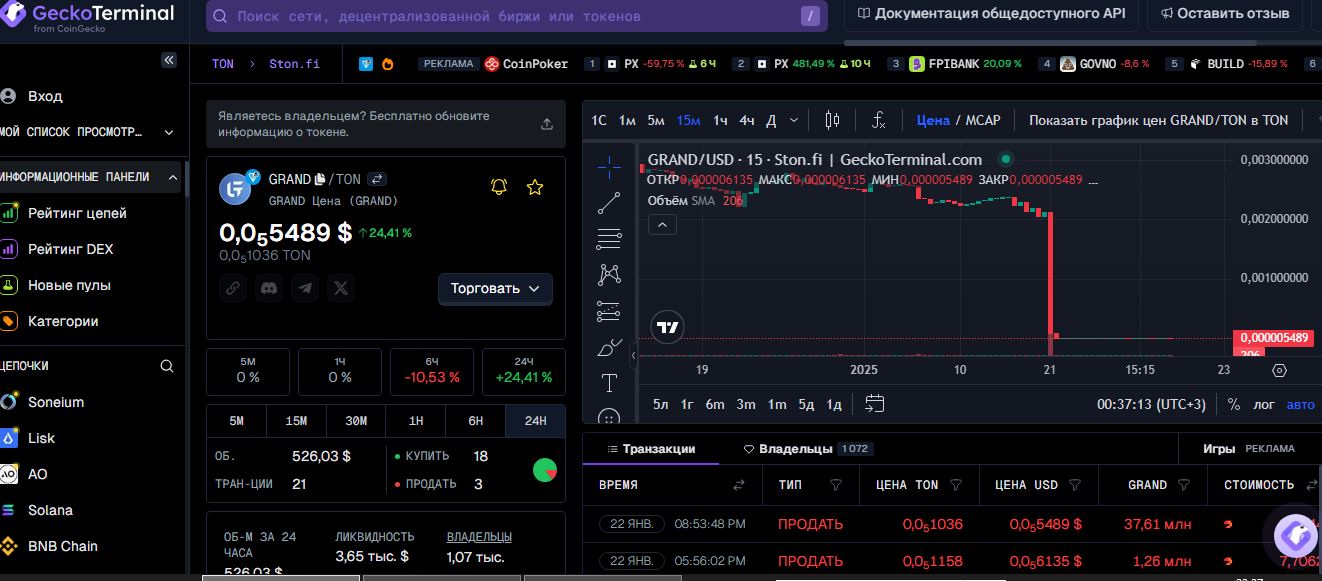1322x581 pixels.
Task: Select the brush drawing tool
Action: (609, 348)
